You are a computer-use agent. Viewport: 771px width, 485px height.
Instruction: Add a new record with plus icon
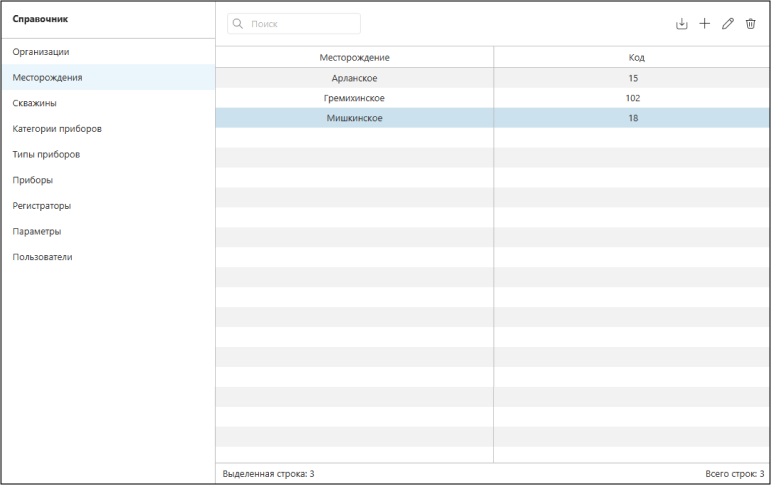pos(704,24)
